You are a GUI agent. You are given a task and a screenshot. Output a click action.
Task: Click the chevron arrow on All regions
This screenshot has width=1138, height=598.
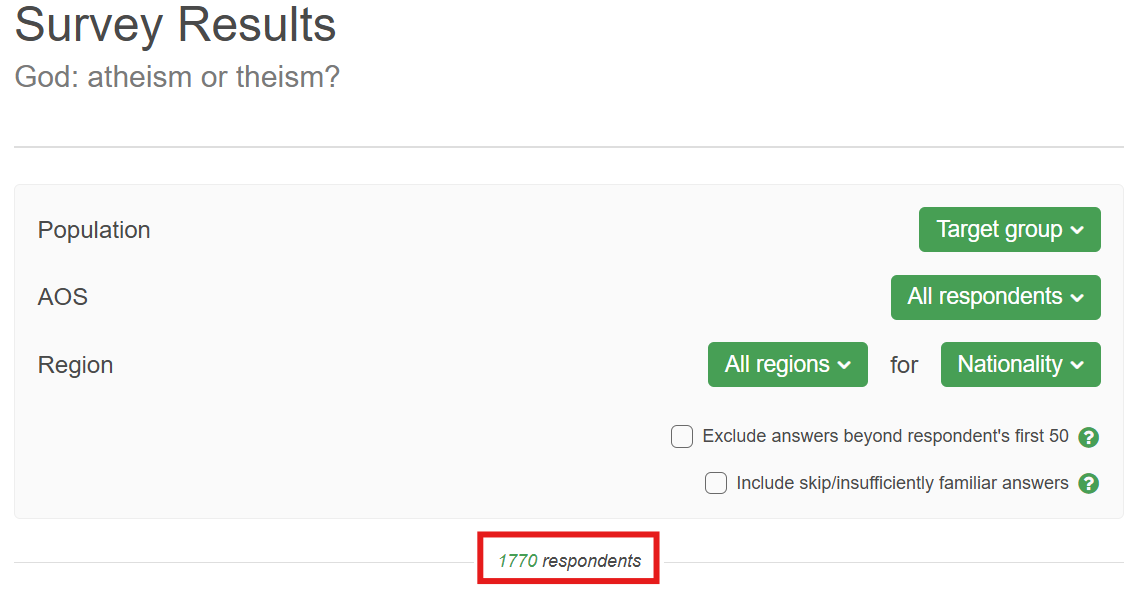coord(844,366)
